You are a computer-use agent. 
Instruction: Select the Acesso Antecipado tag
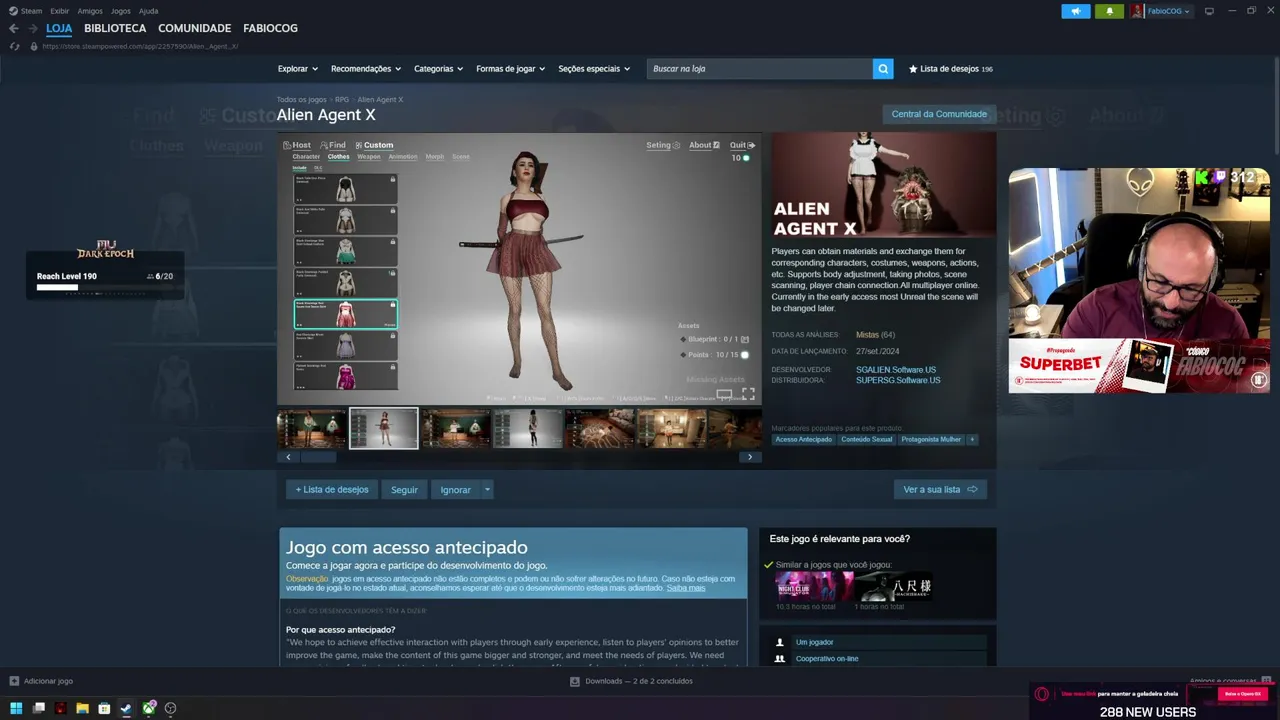tap(803, 439)
